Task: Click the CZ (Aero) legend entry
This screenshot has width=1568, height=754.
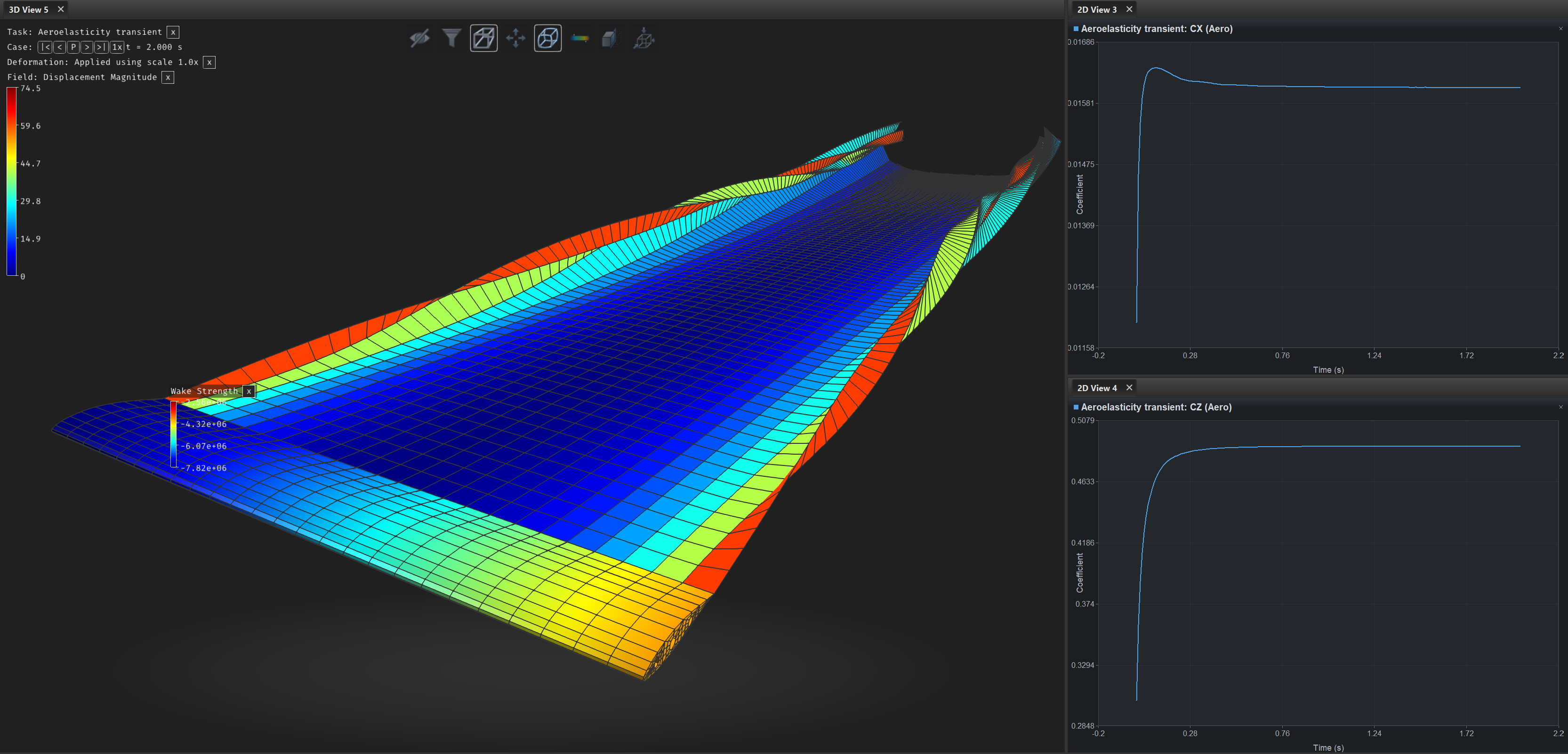Action: (1152, 407)
